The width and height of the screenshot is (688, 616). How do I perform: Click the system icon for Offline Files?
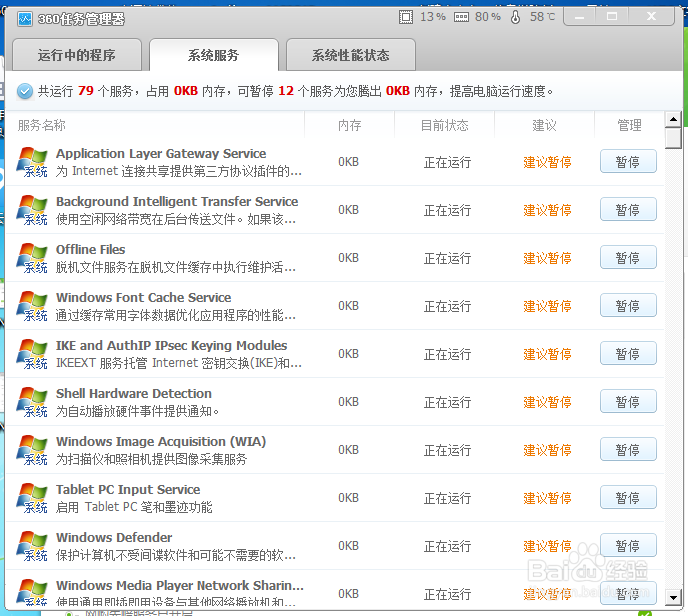point(32,258)
